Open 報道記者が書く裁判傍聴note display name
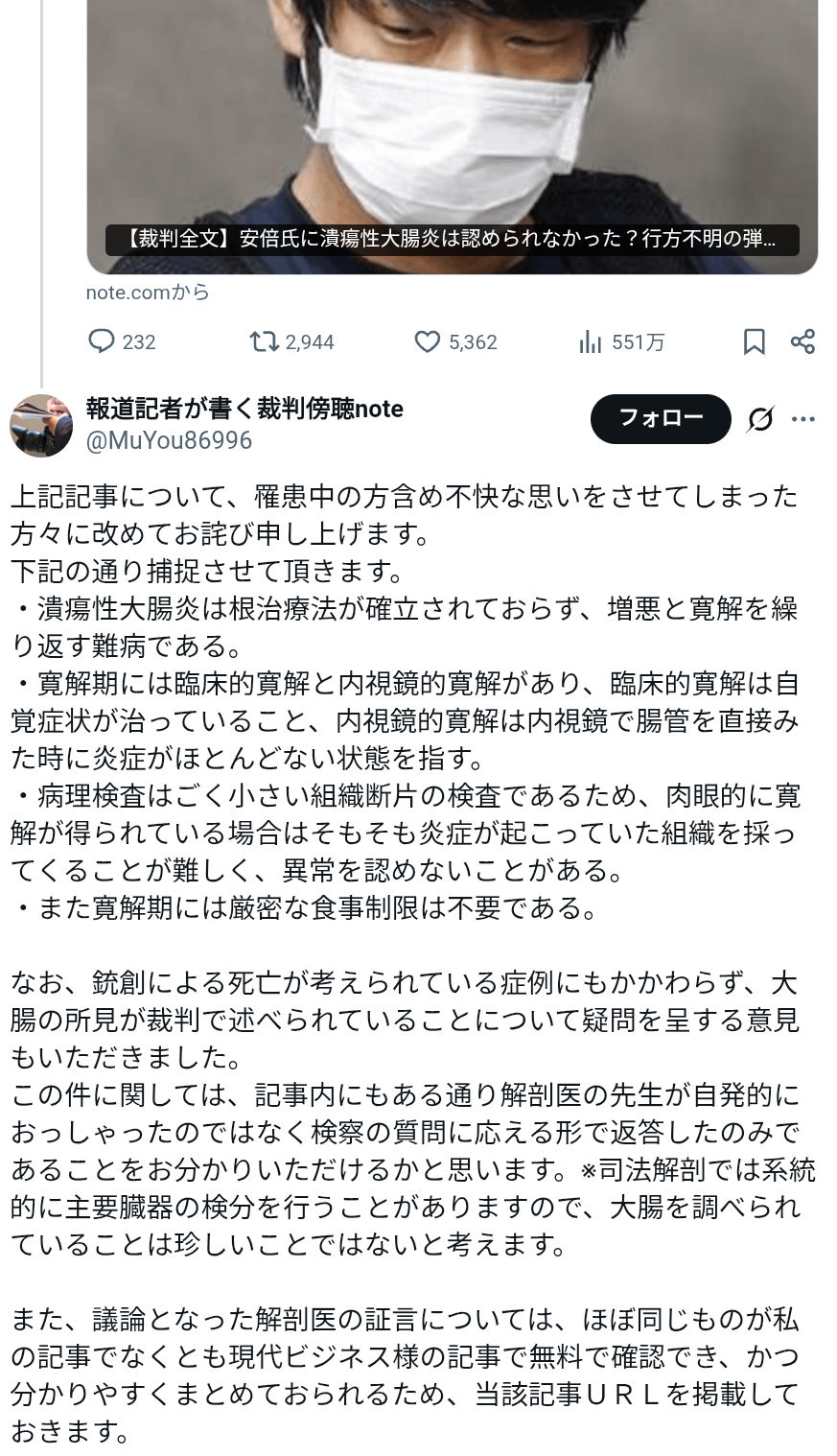This screenshot has width=837, height=1456. 244,409
